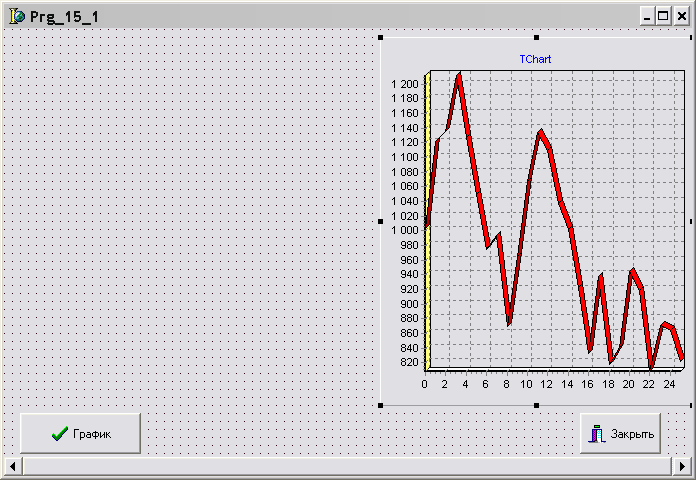Viewport: 696px width, 480px height.
Task: Click the Закрыть button
Action: point(620,433)
